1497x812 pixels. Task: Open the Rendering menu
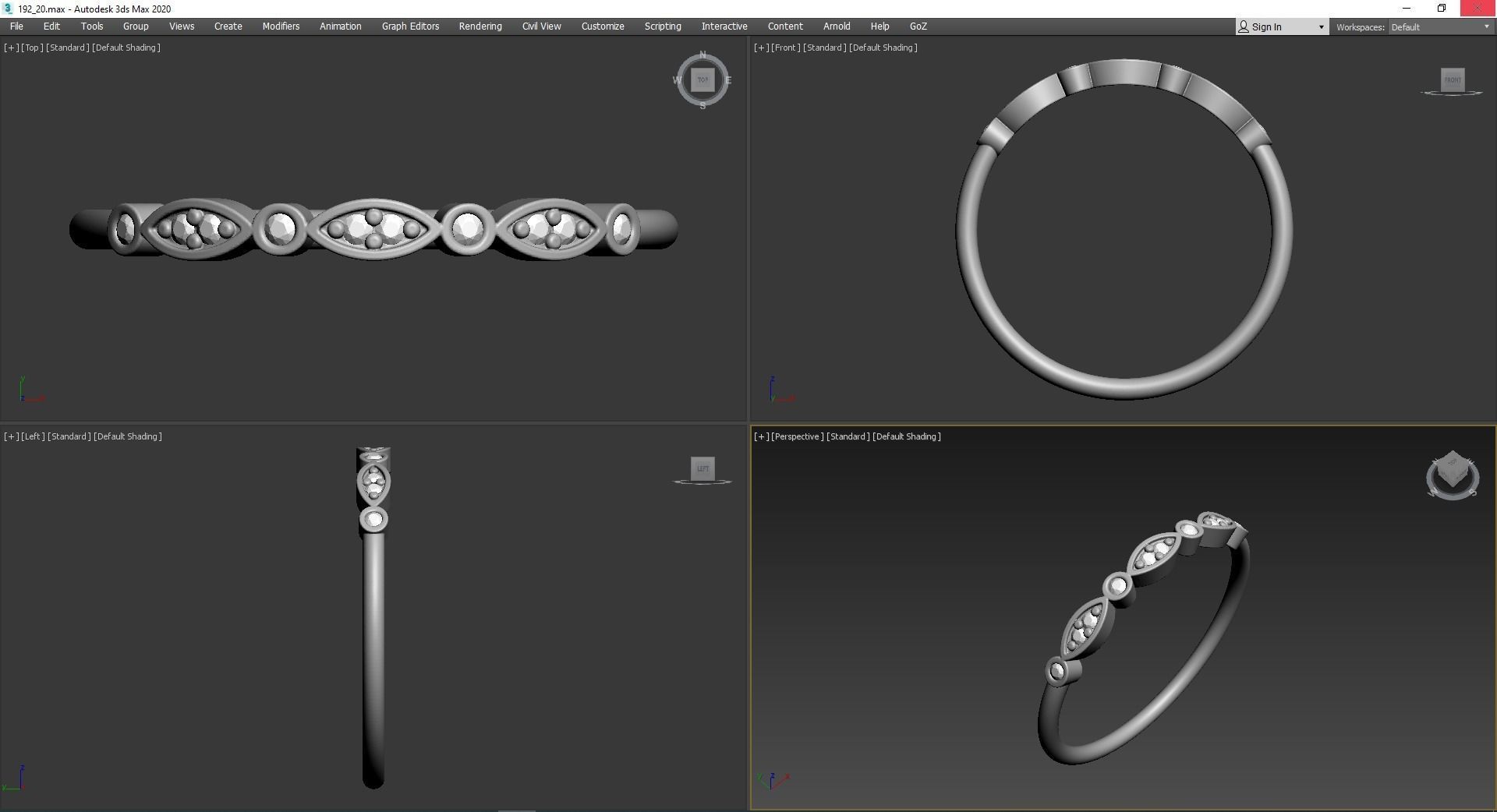[x=480, y=26]
